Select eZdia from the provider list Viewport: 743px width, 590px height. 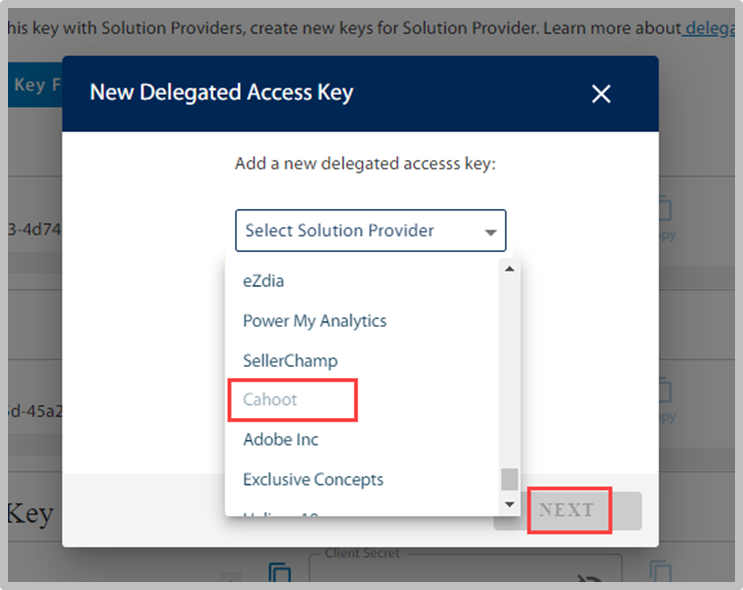click(263, 281)
